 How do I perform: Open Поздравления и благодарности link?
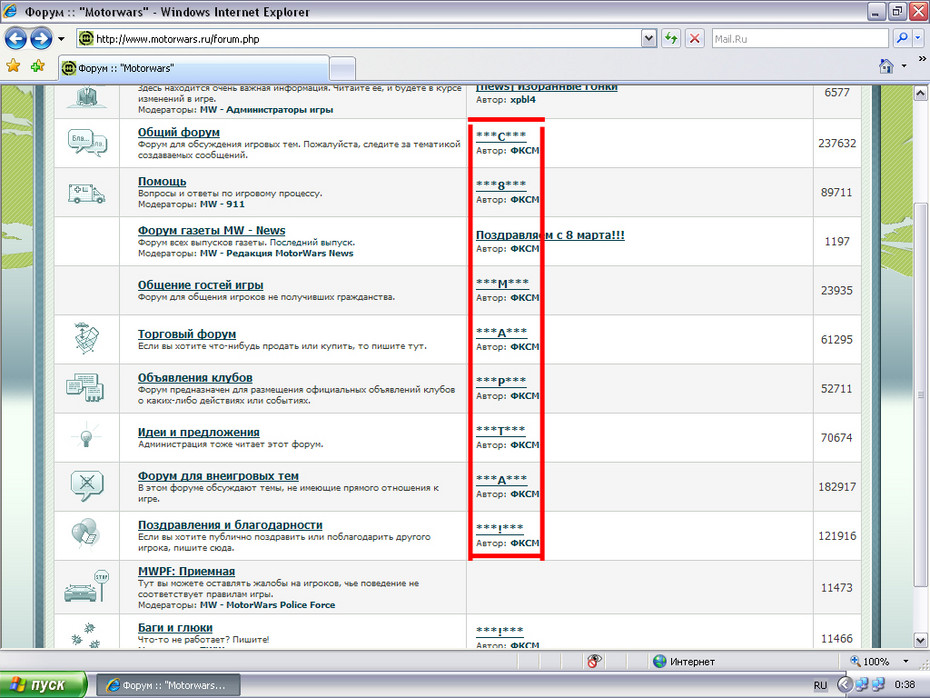coord(230,525)
